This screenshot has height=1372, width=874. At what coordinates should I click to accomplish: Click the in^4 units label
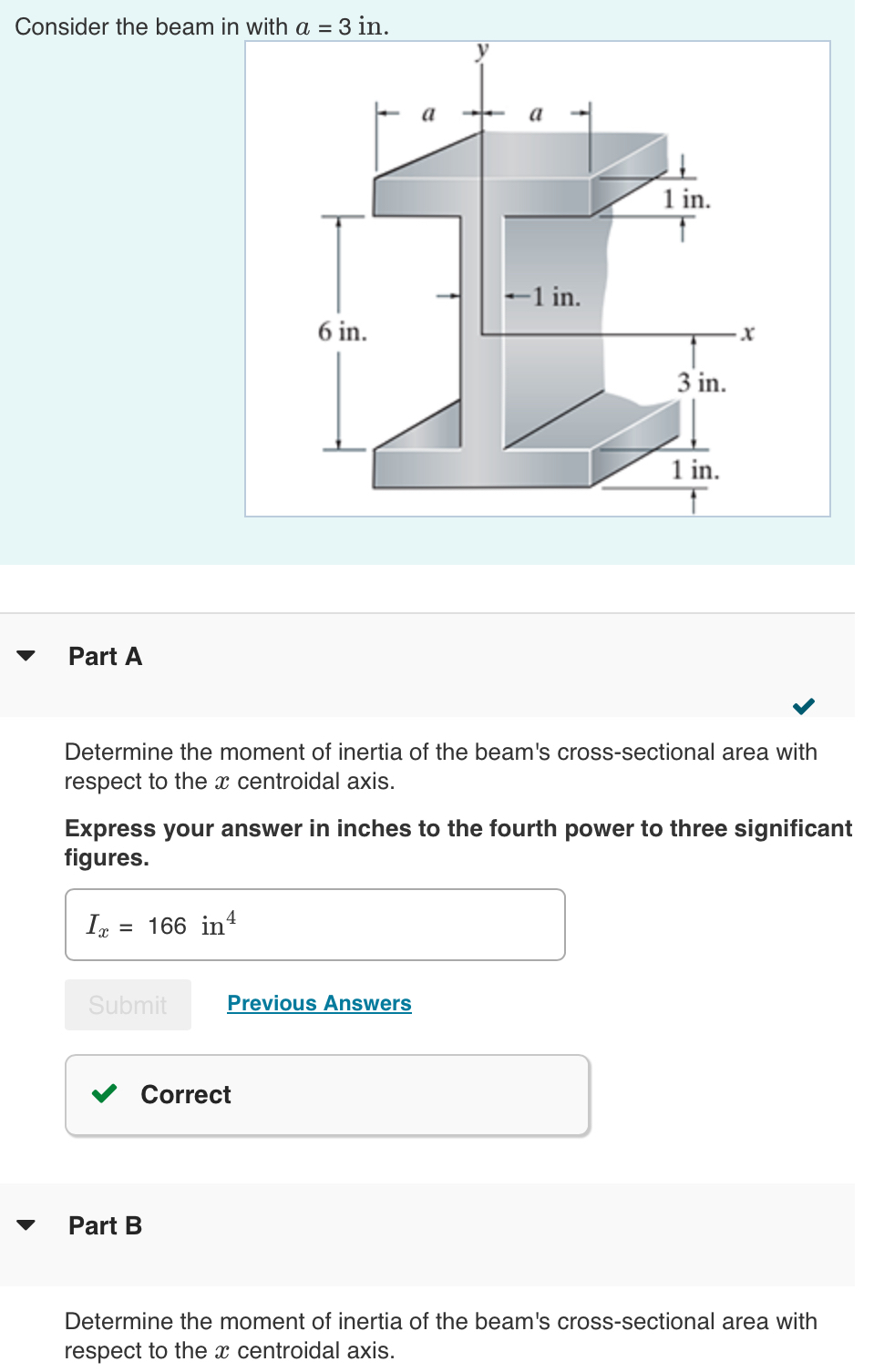tap(218, 923)
